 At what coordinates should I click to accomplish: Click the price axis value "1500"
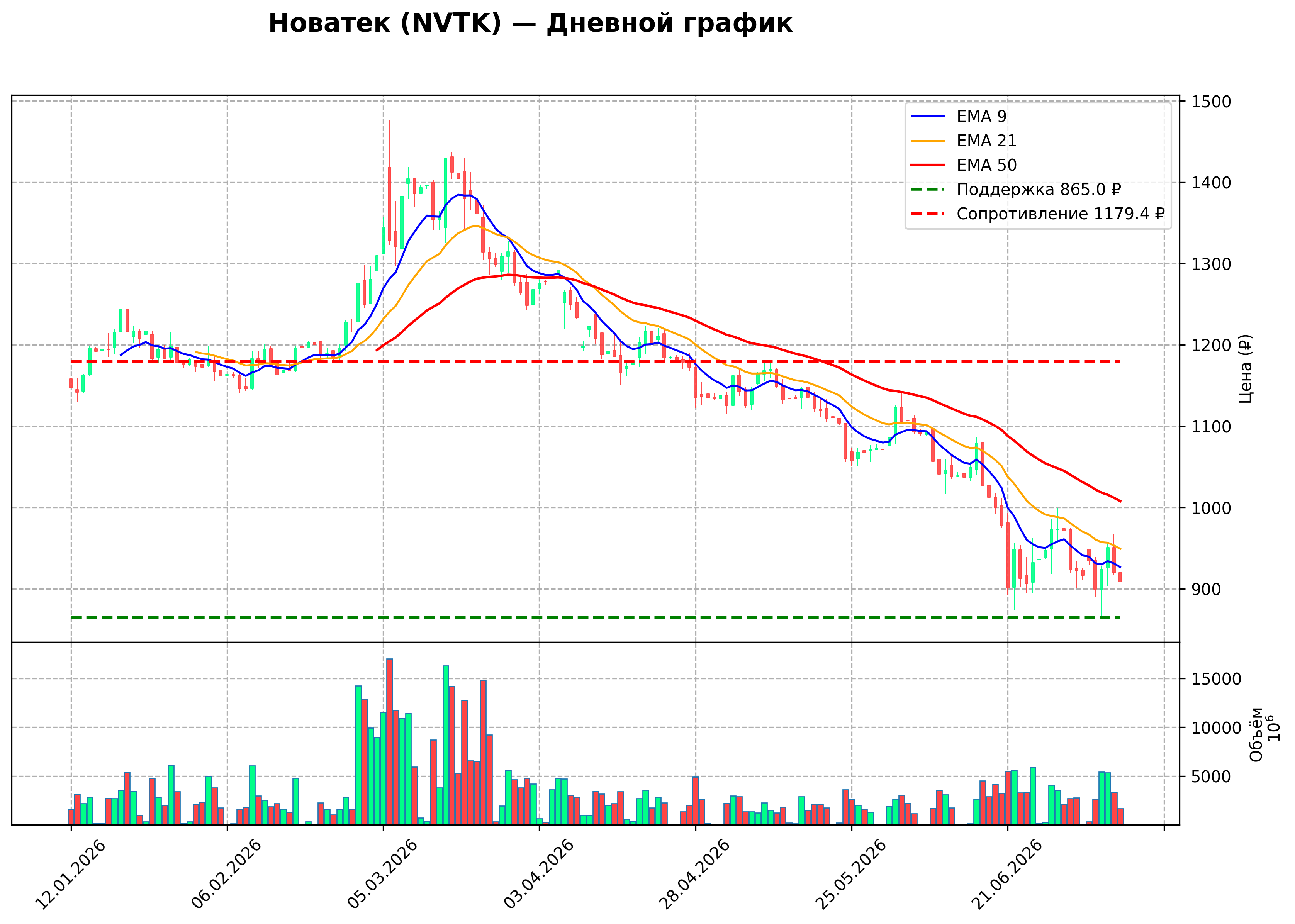point(1211,102)
